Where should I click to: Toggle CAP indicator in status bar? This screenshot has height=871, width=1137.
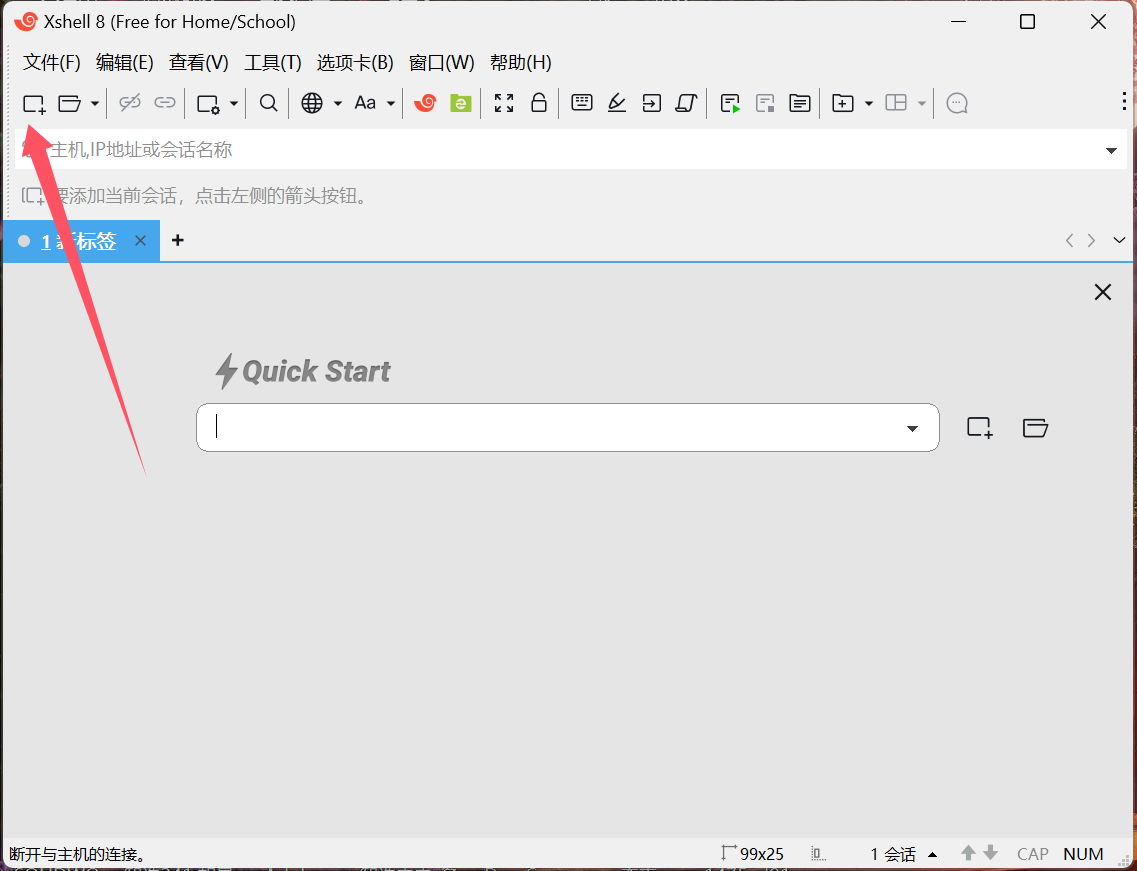(x=1032, y=854)
